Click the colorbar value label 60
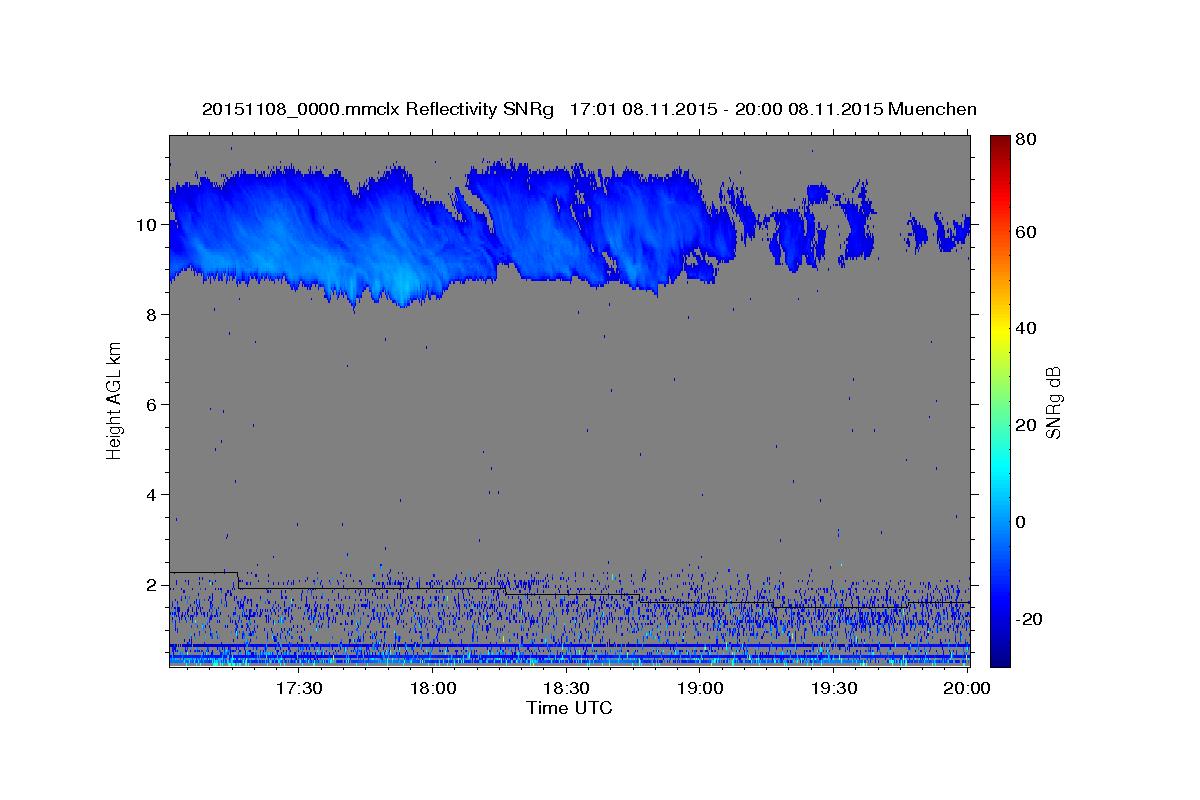1200x800 pixels. (x=1025, y=232)
